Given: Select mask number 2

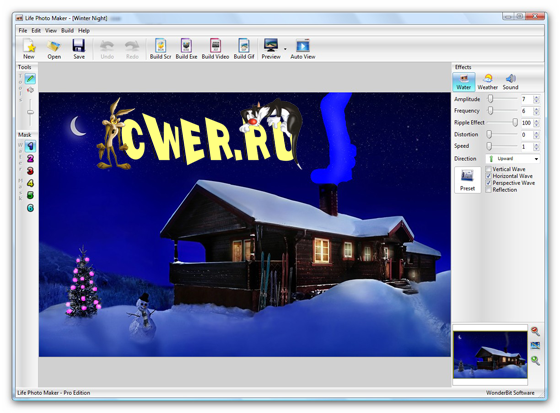Looking at the screenshot, I should coord(30,159).
